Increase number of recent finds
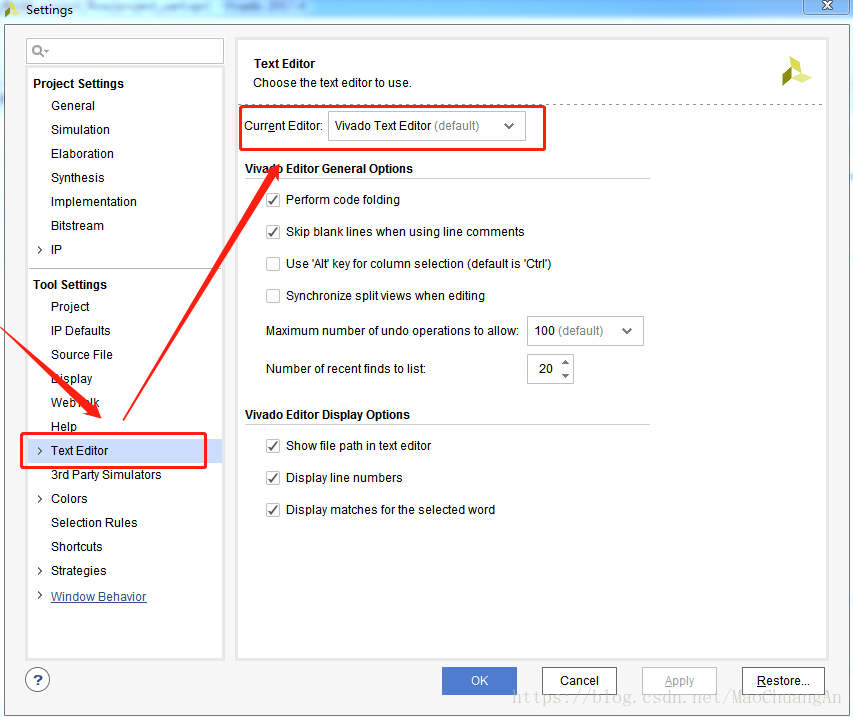This screenshot has height=717, width=853. click(566, 362)
